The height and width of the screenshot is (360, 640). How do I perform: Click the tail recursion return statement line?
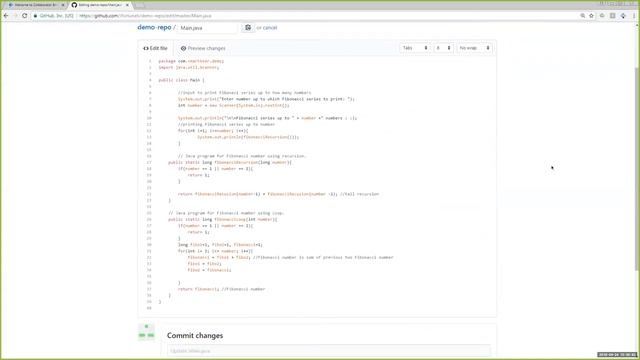point(278,194)
